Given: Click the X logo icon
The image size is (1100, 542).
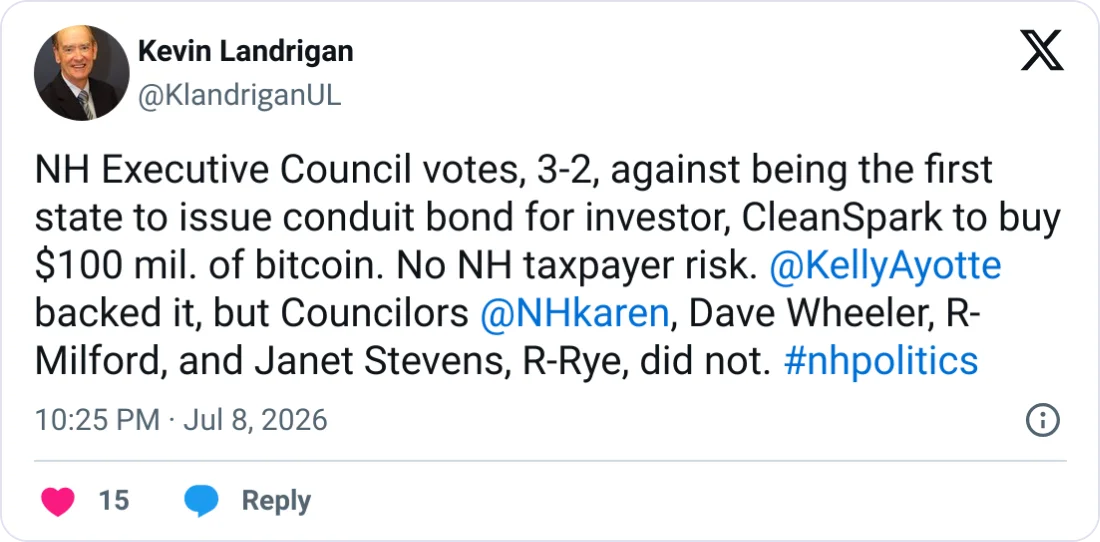Looking at the screenshot, I should click(x=1042, y=50).
